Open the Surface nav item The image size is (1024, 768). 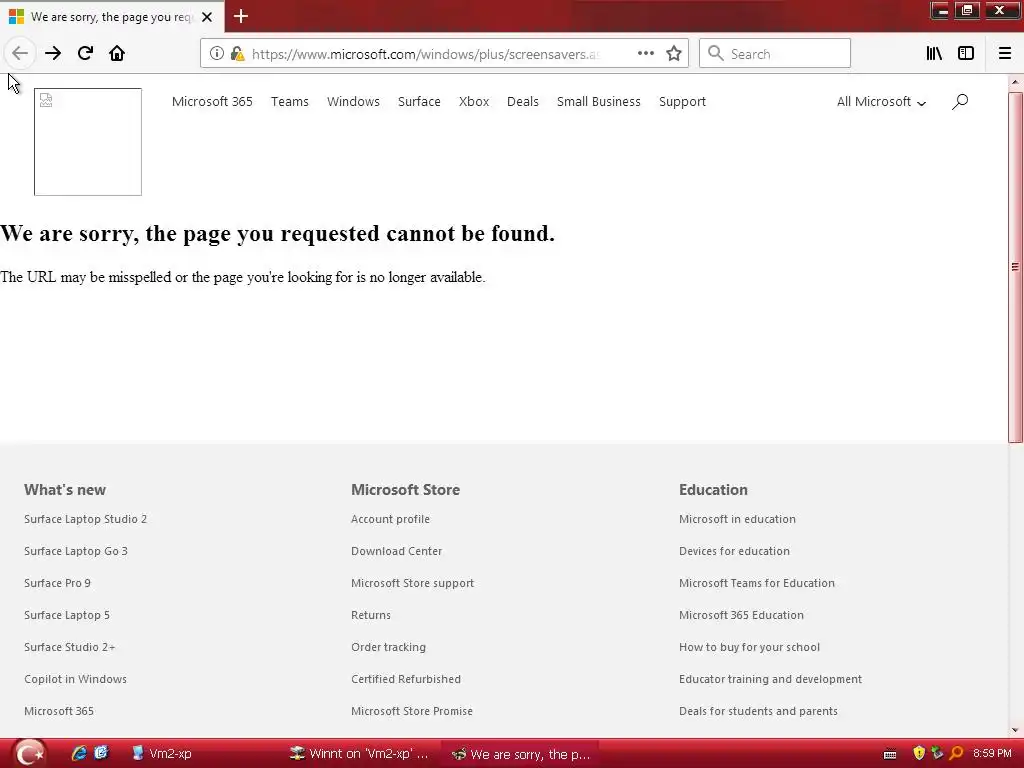tap(419, 102)
